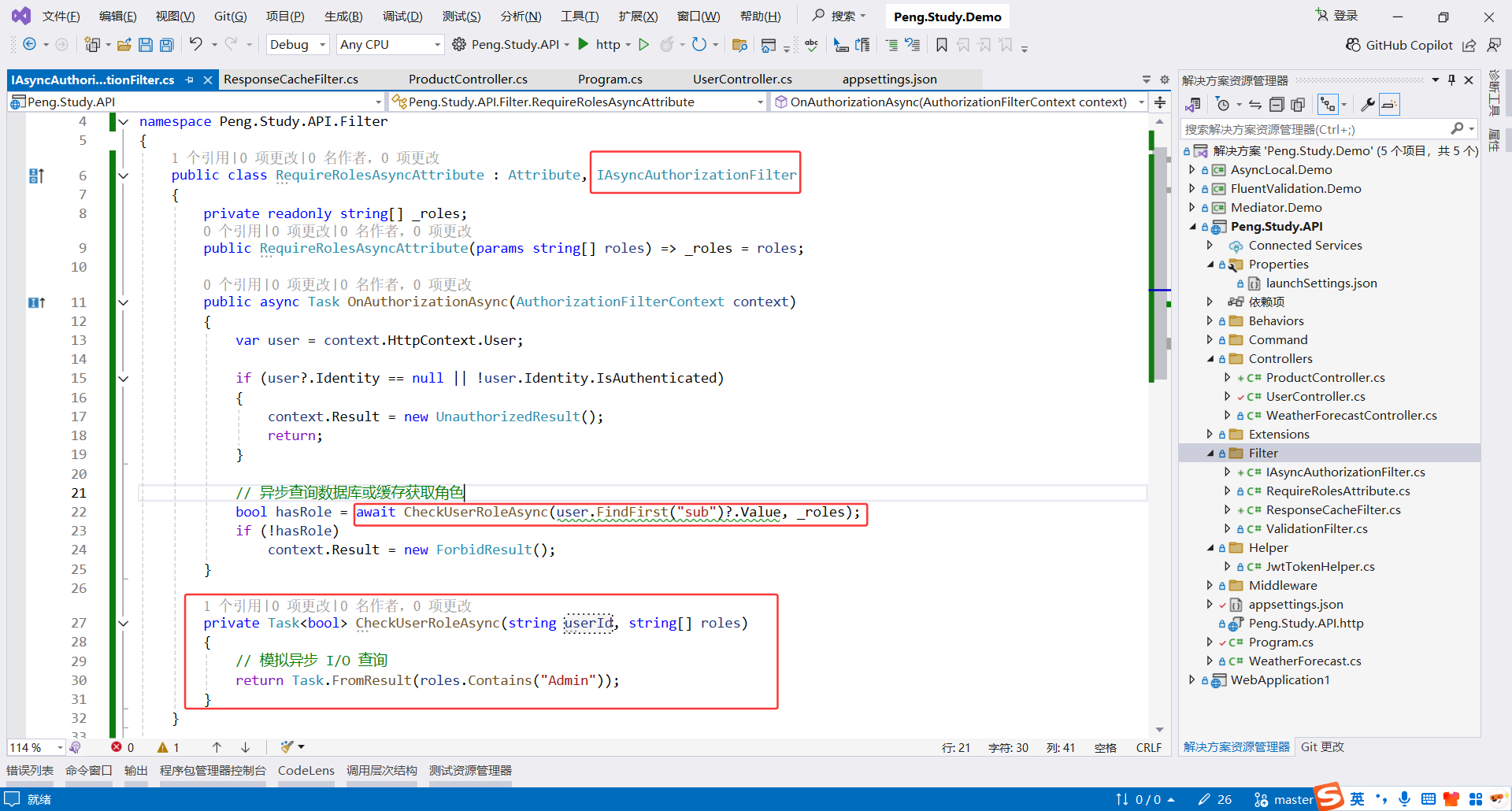The image size is (1512, 811).
Task: Open the 工具(T) menu
Action: 580,16
